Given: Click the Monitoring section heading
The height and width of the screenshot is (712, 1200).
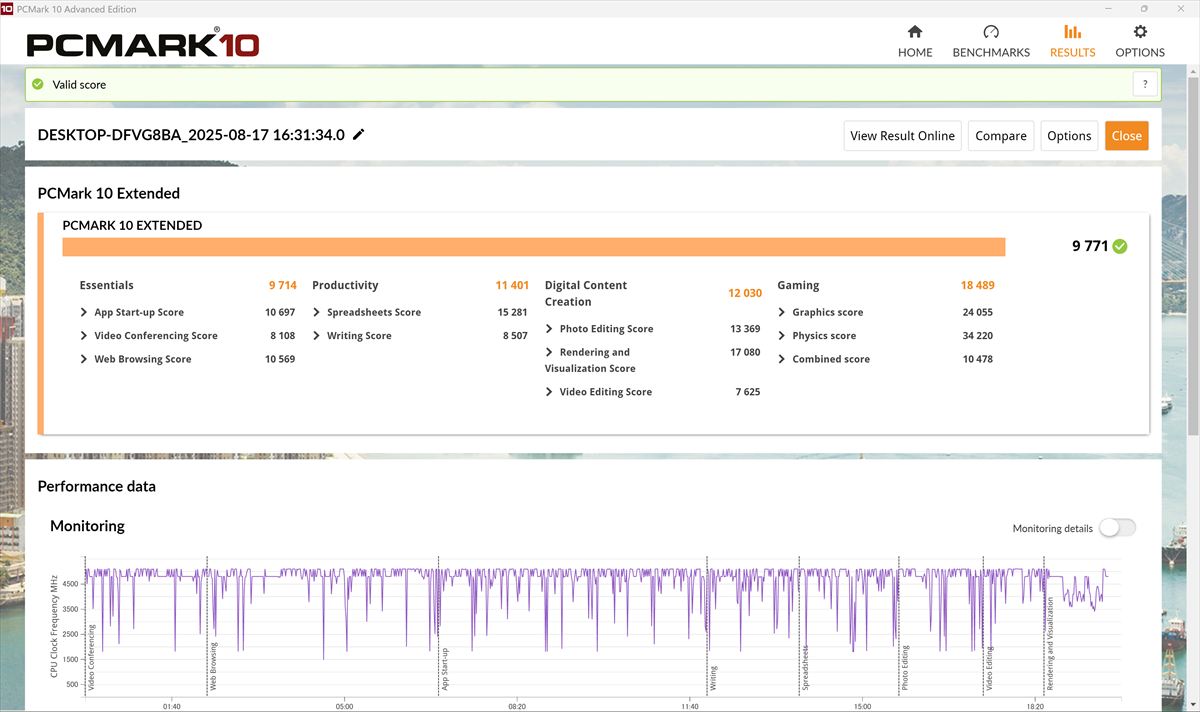Looking at the screenshot, I should click(x=87, y=526).
